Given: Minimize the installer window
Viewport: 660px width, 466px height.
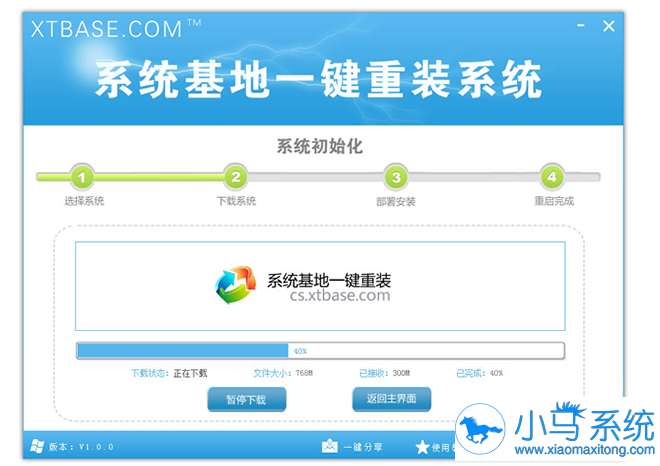Looking at the screenshot, I should pyautogui.click(x=581, y=26).
